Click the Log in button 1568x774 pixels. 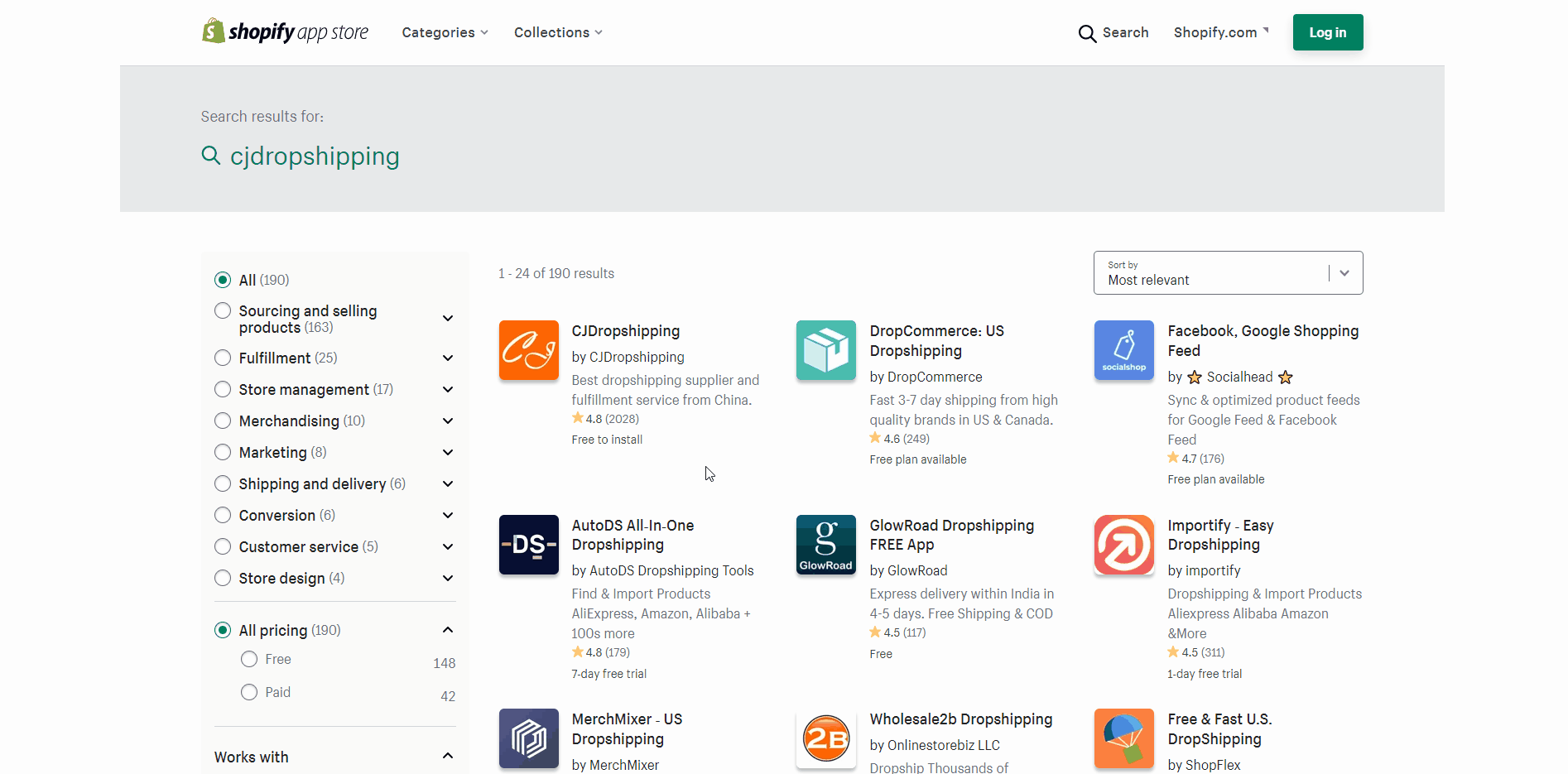[x=1327, y=32]
